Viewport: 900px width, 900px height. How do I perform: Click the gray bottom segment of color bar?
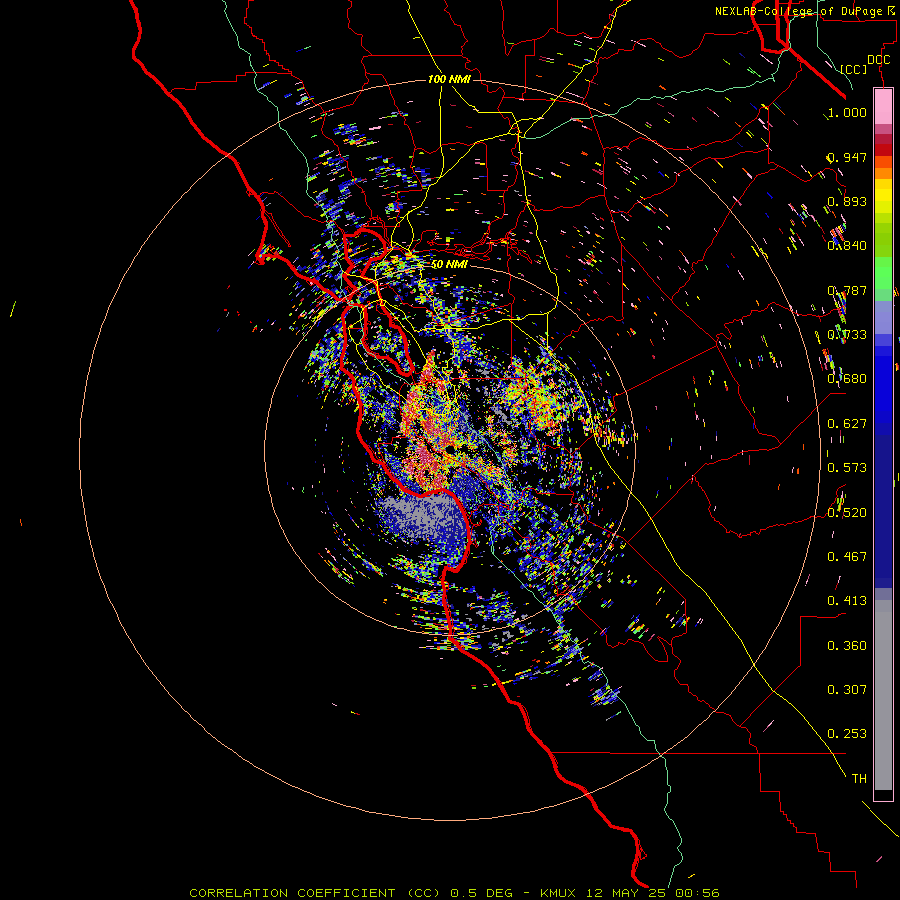883,695
